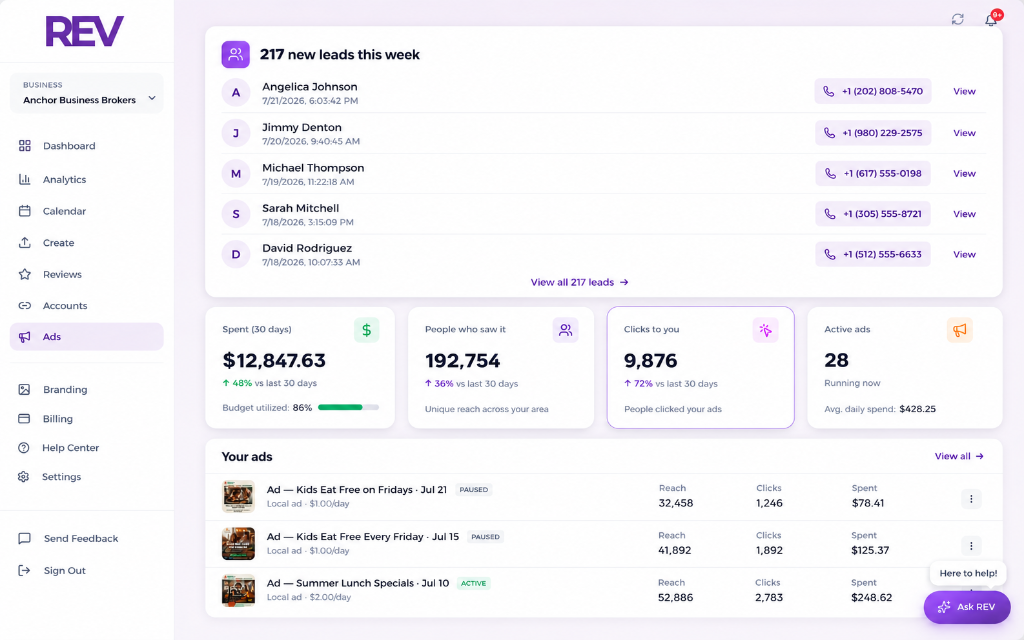
Task: View David Rodriguez's lead
Action: pos(964,255)
